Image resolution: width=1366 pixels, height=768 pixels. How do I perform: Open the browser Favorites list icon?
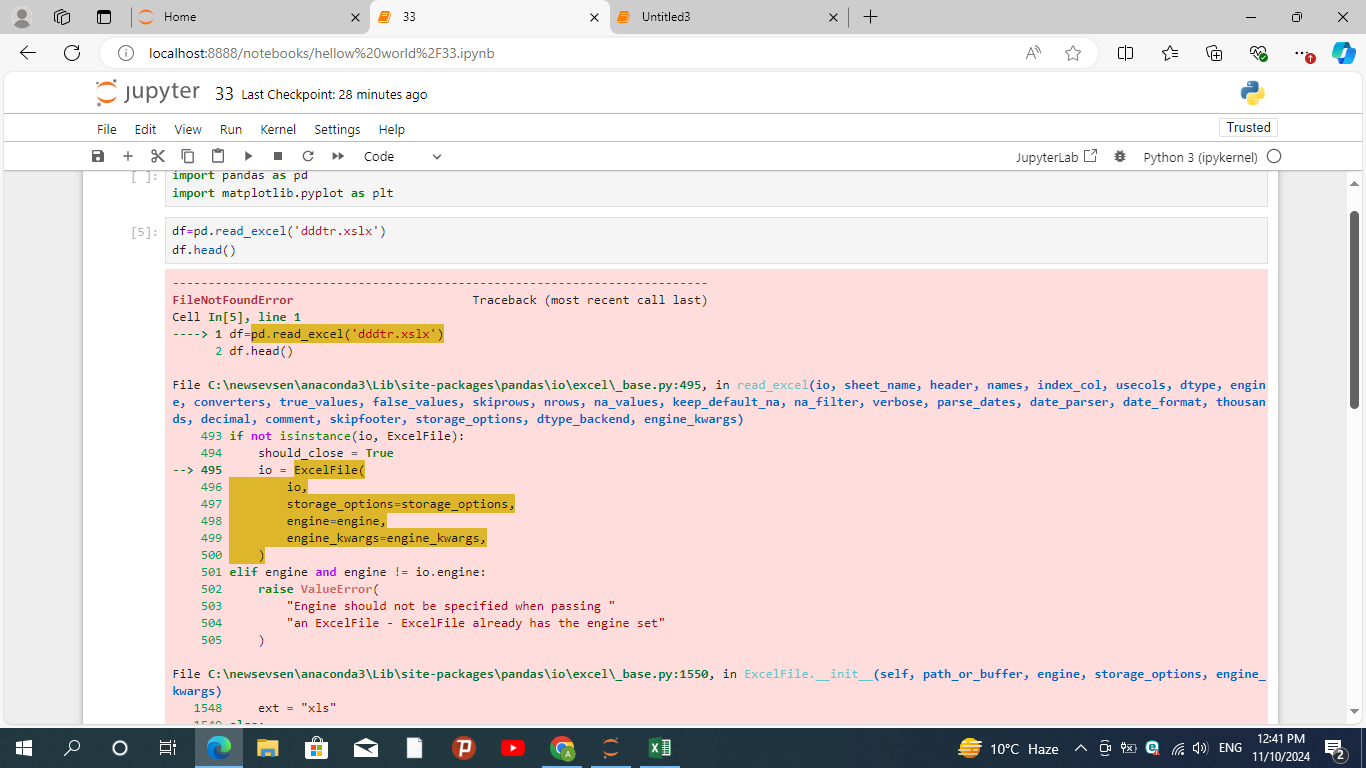pos(1170,53)
